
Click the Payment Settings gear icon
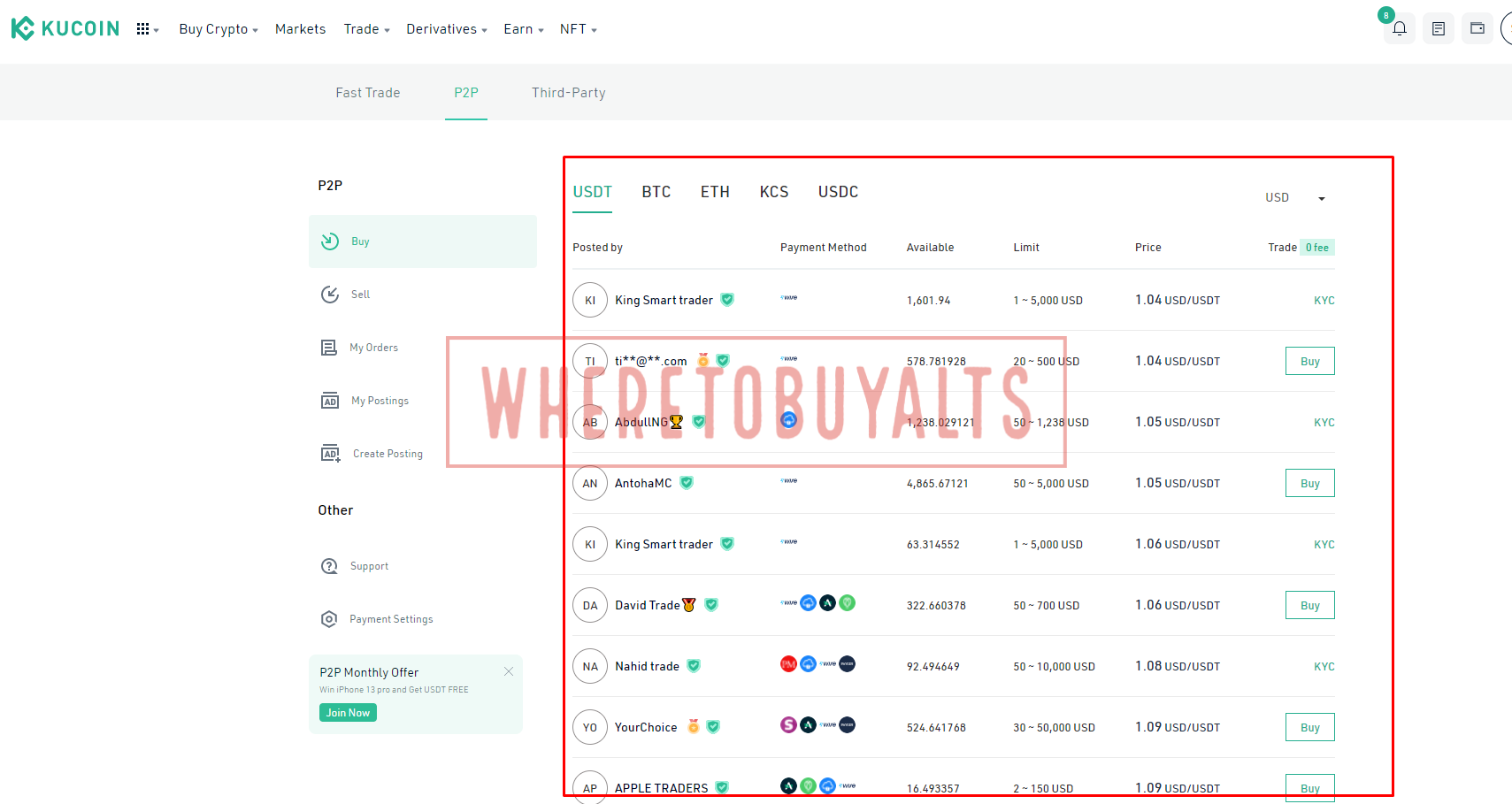[x=329, y=619]
